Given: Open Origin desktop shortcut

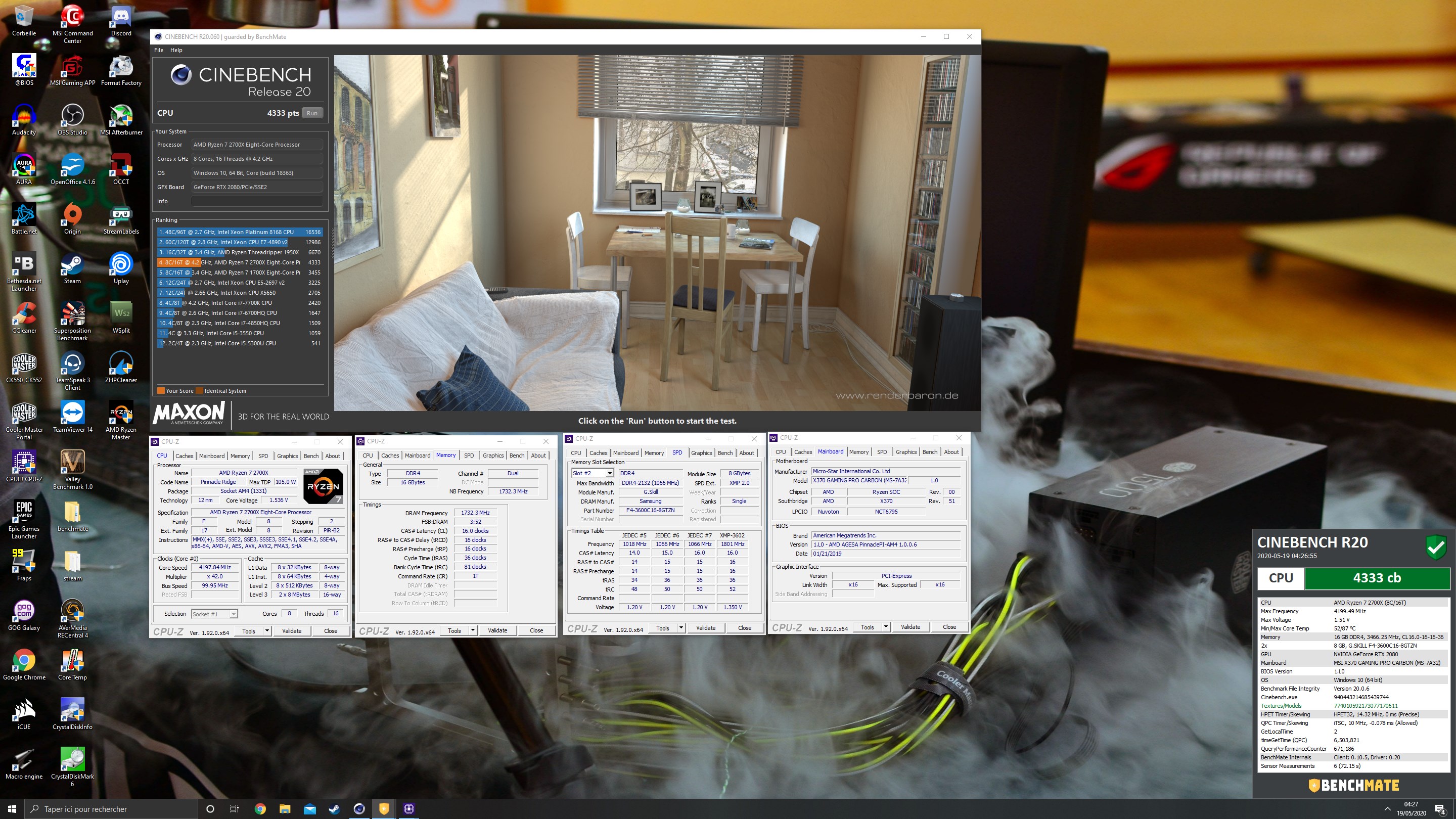Looking at the screenshot, I should tap(72, 219).
